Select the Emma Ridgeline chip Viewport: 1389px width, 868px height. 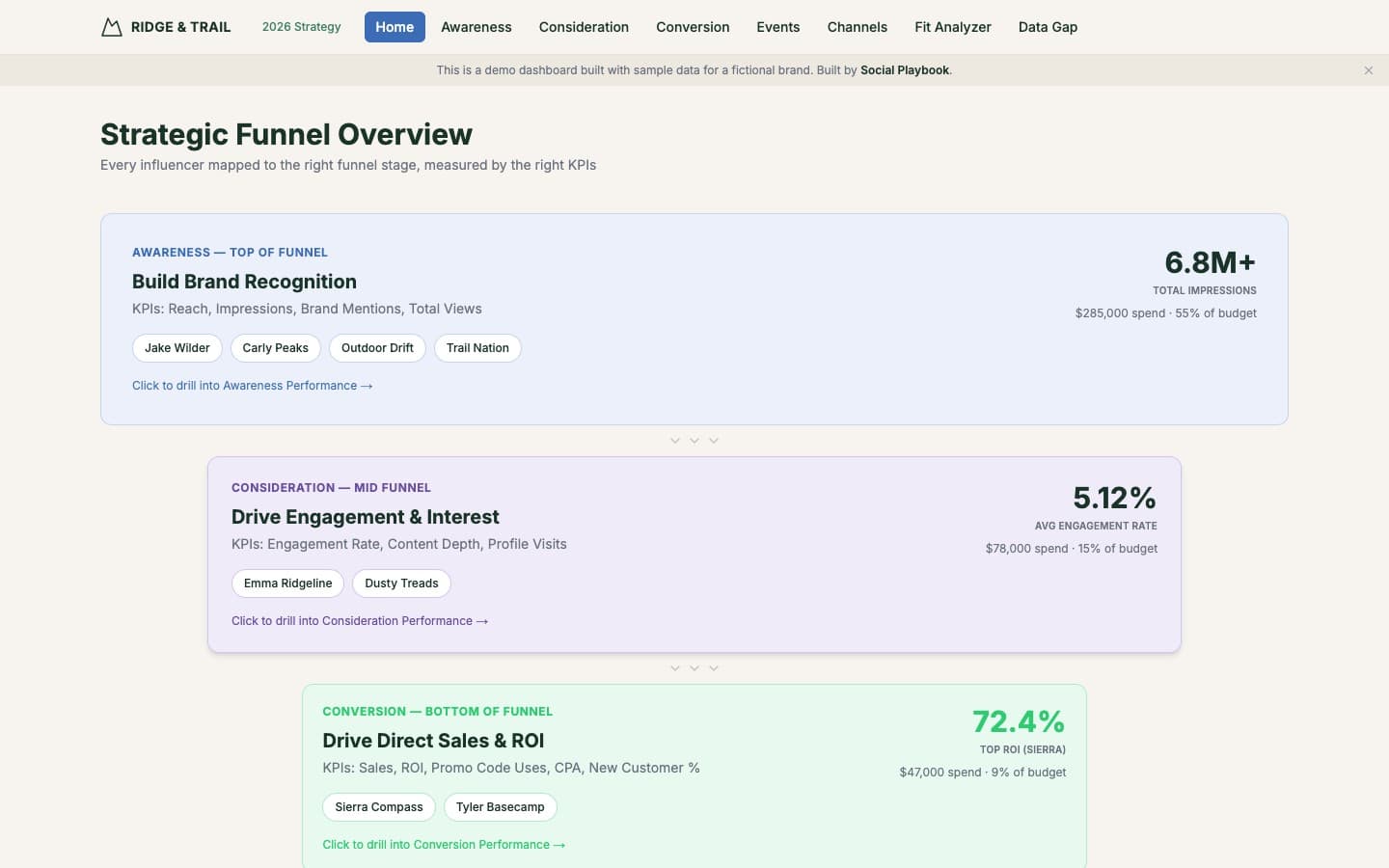[287, 583]
